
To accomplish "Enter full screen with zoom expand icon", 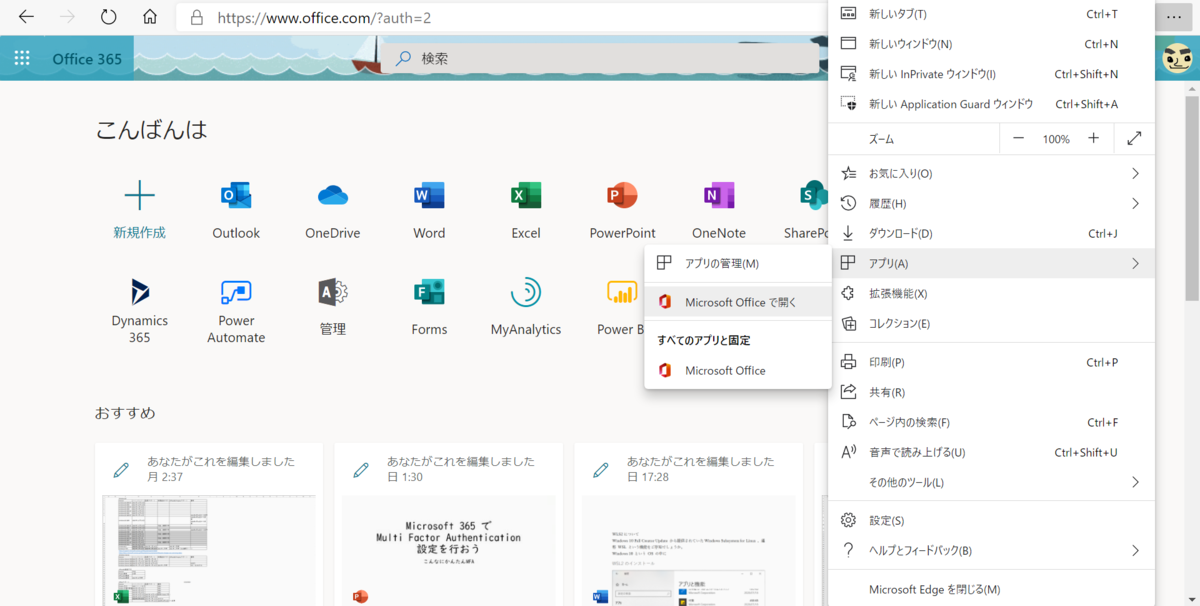I will (1134, 139).
